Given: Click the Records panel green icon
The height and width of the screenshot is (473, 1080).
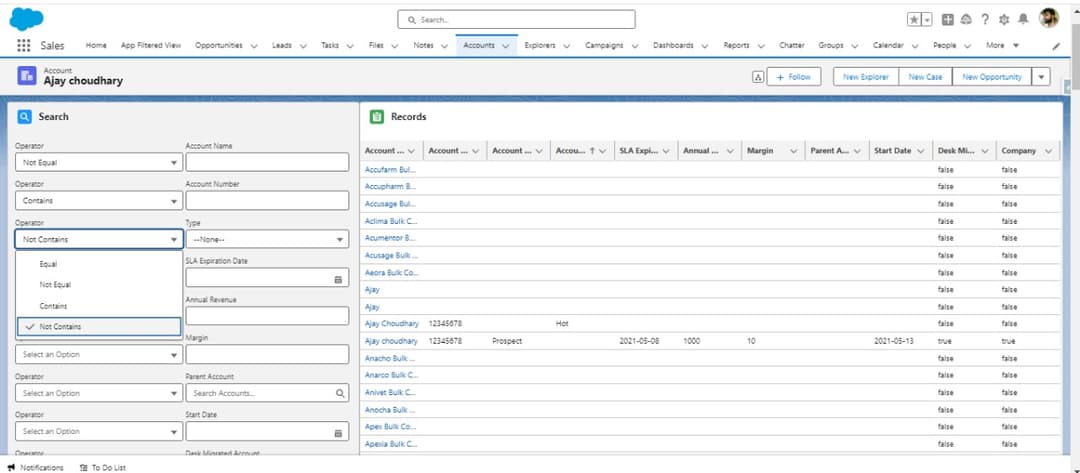Looking at the screenshot, I should pos(376,116).
